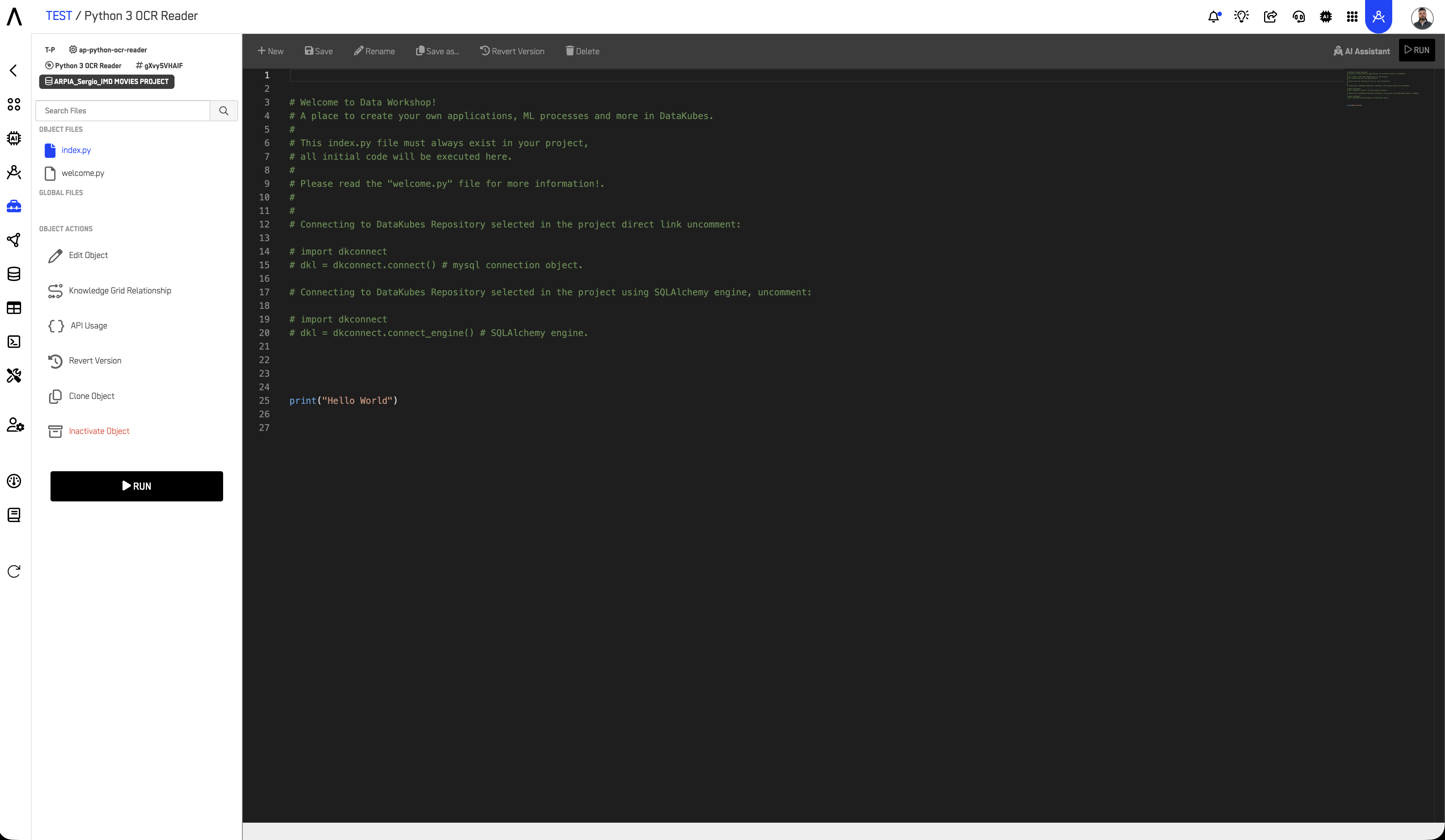This screenshot has height=840, width=1445.
Task: Open the table grid sidebar icon
Action: (x=14, y=308)
